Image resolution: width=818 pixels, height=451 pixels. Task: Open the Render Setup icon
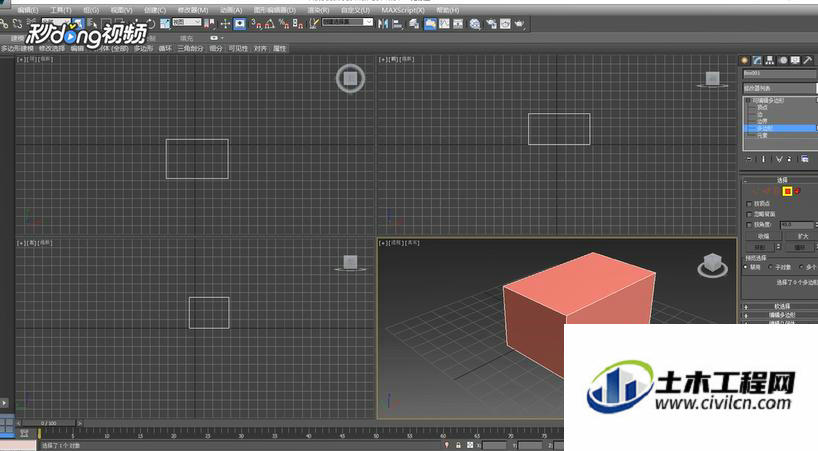[x=491, y=23]
